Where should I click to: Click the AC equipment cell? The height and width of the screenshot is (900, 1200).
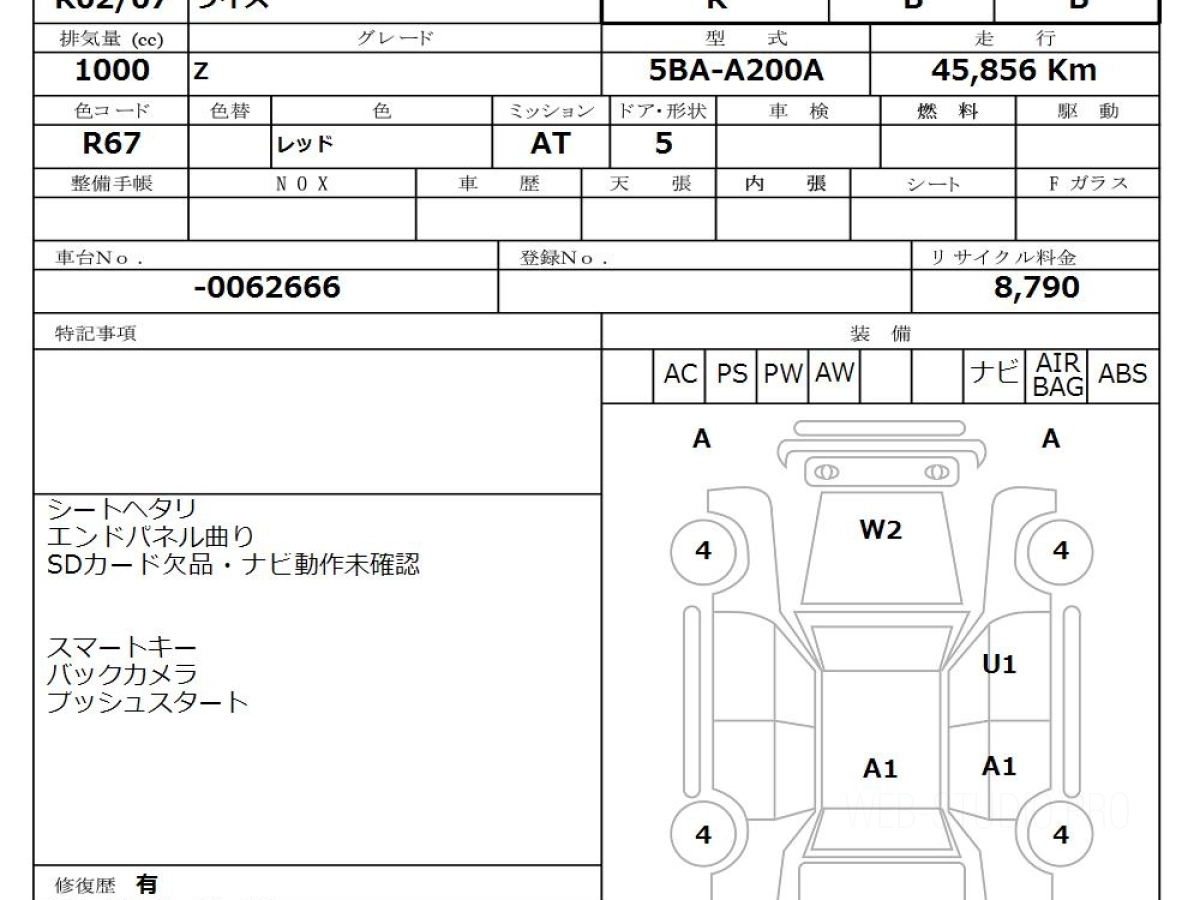680,375
